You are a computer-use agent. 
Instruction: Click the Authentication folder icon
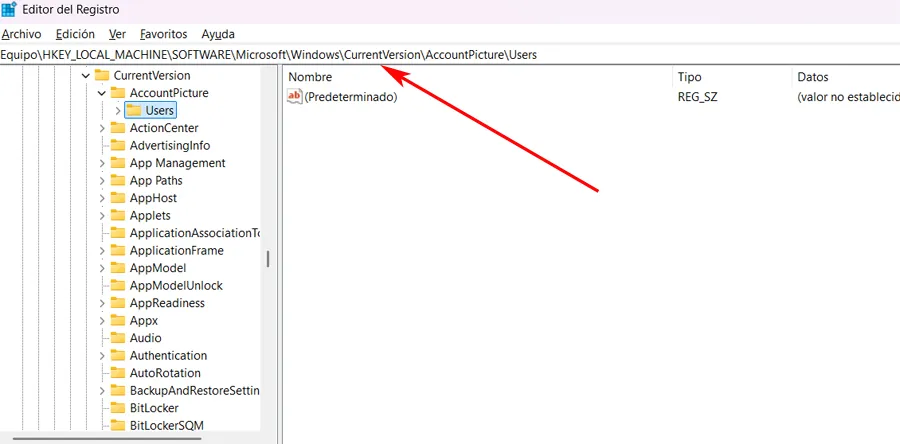(118, 355)
